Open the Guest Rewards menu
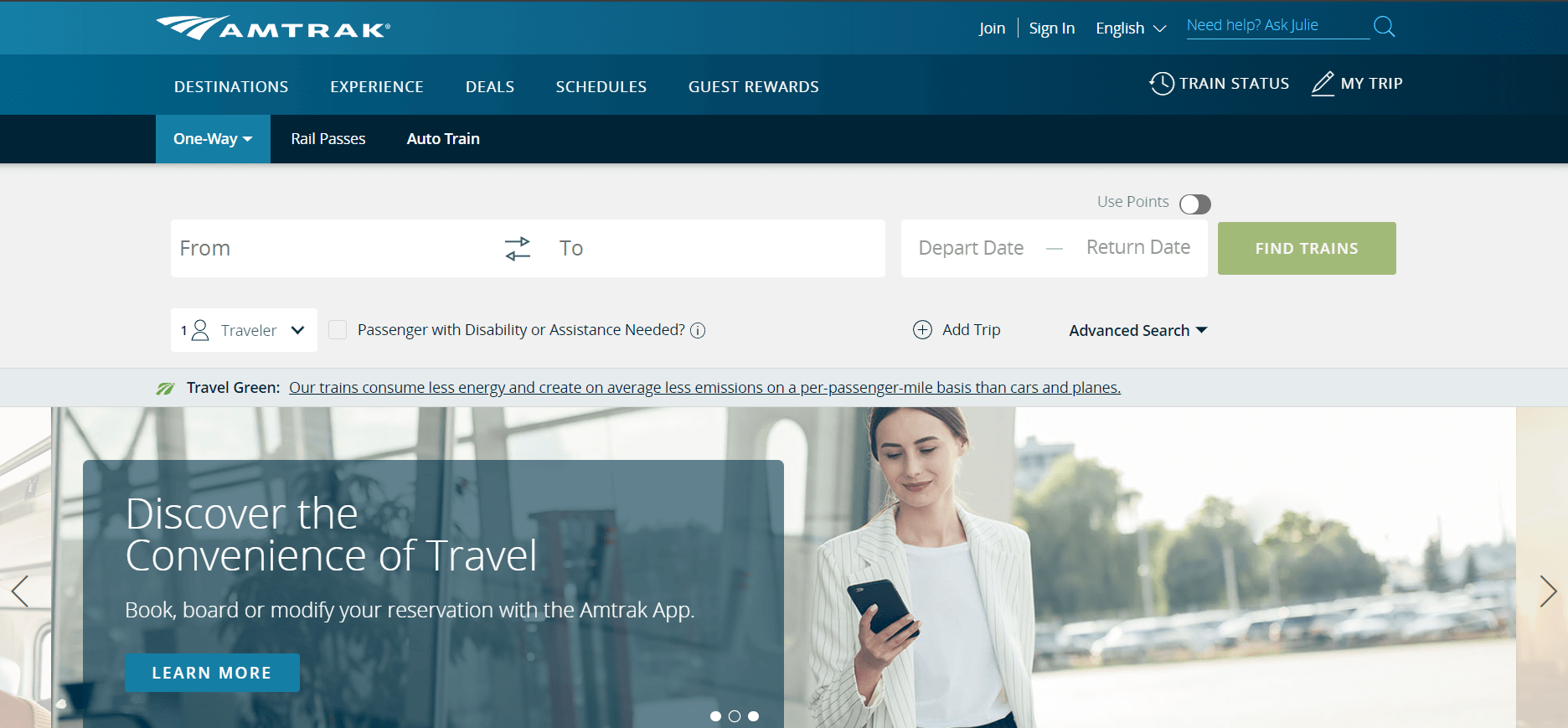Image resolution: width=1568 pixels, height=728 pixels. pyautogui.click(x=754, y=86)
